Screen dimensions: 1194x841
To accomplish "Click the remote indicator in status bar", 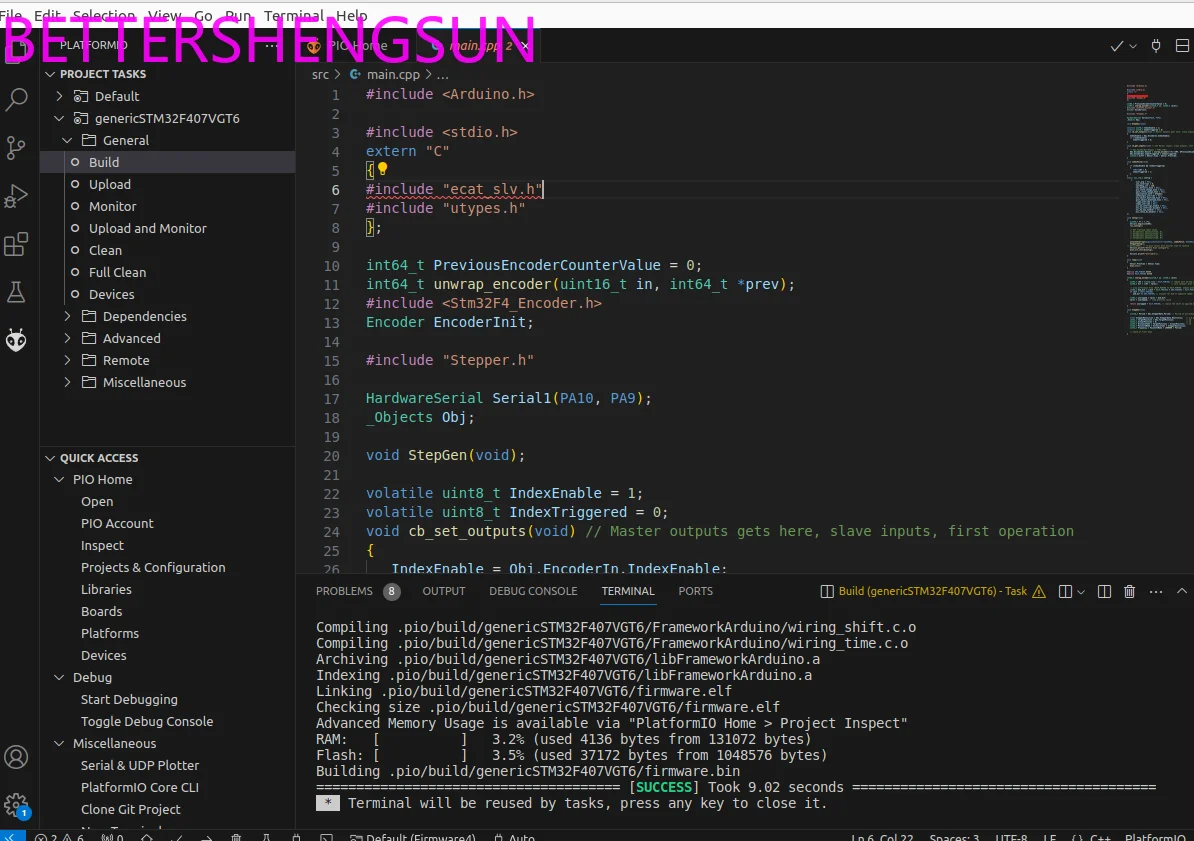I will point(12,836).
